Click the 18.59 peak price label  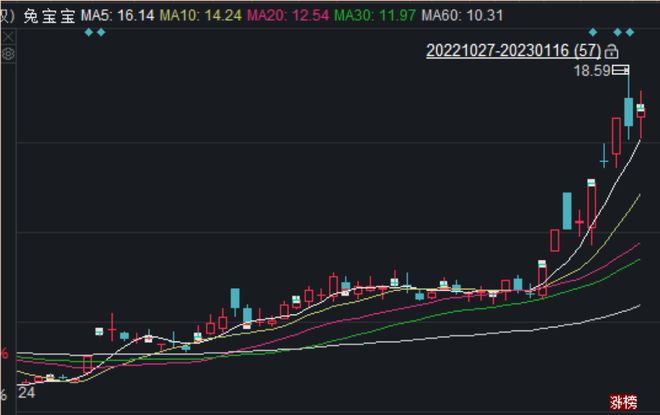click(590, 71)
